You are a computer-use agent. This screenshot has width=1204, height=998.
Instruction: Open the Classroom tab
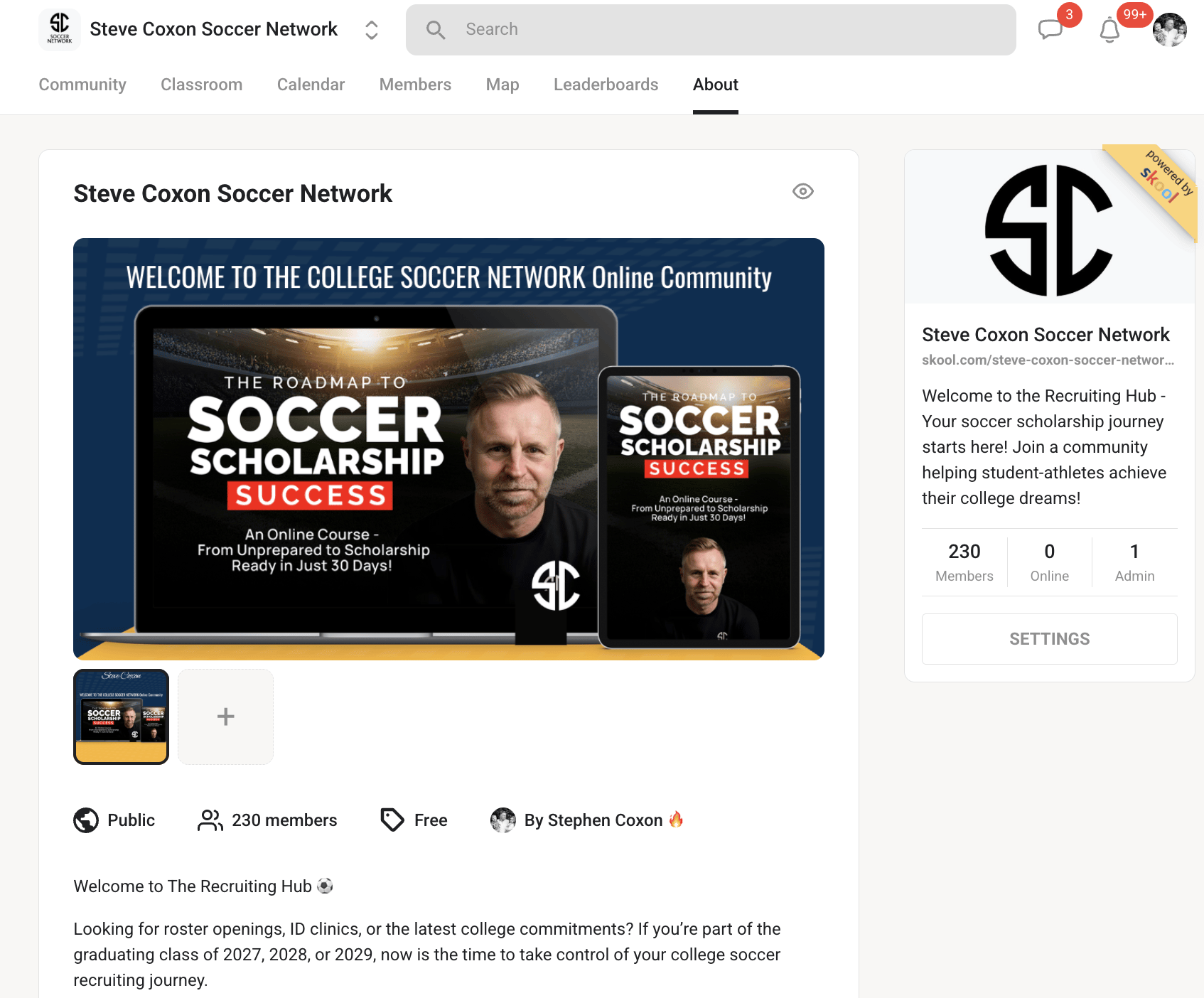(201, 85)
